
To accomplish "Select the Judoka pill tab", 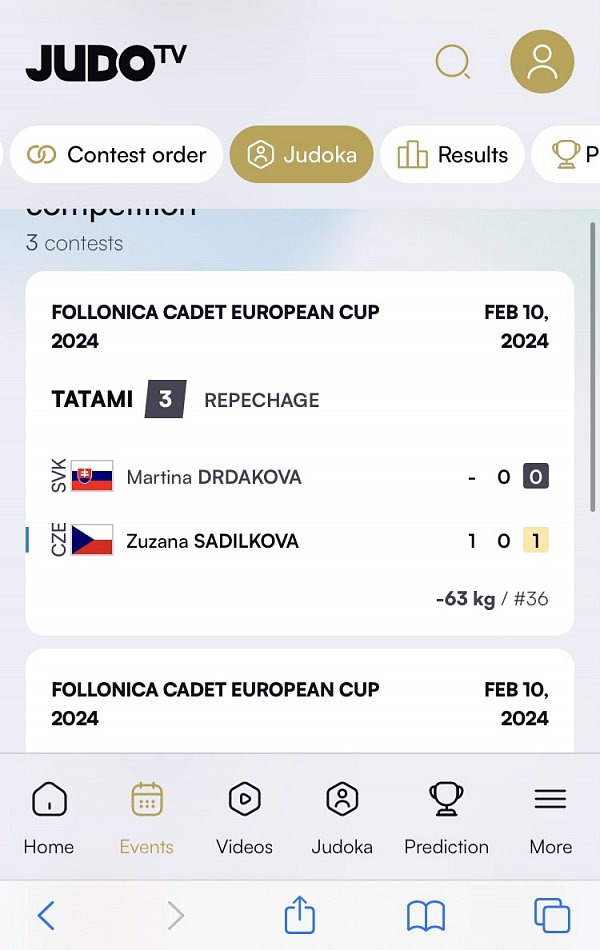I will 301,155.
